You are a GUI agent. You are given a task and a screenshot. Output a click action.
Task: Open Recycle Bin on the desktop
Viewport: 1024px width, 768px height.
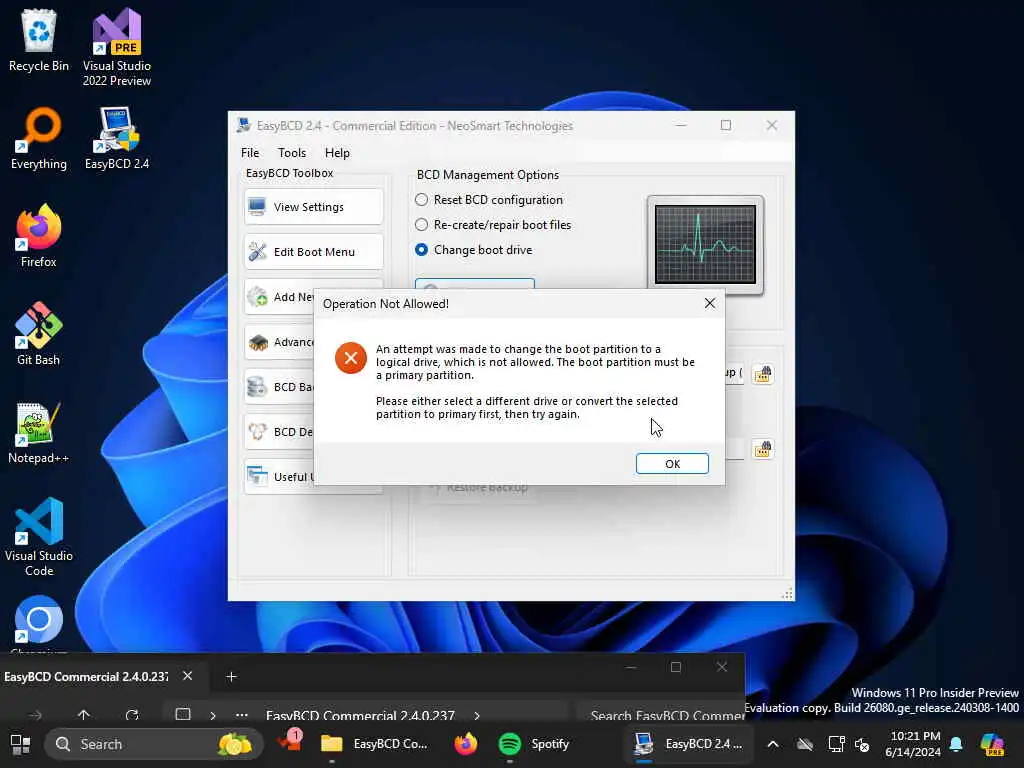tap(39, 40)
